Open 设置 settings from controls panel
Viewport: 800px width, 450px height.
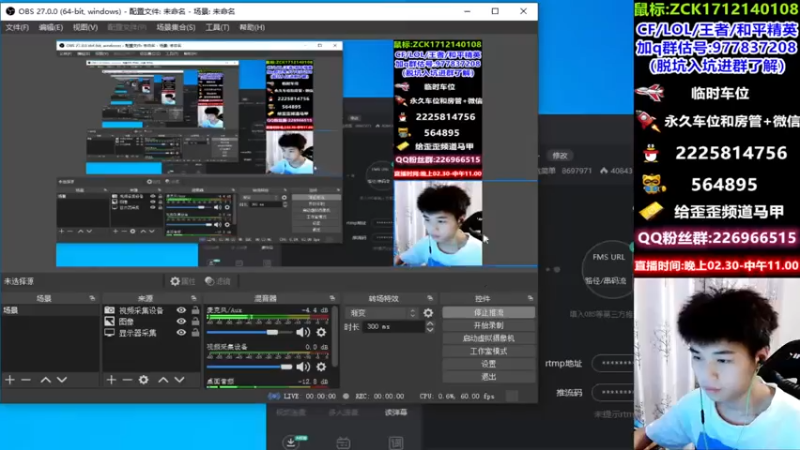pos(488,364)
